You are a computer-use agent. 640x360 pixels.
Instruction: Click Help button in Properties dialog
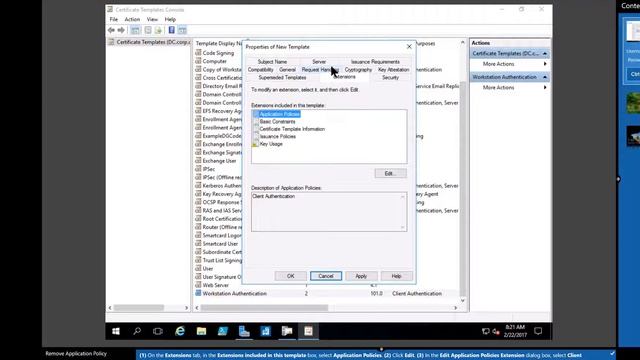(396, 276)
